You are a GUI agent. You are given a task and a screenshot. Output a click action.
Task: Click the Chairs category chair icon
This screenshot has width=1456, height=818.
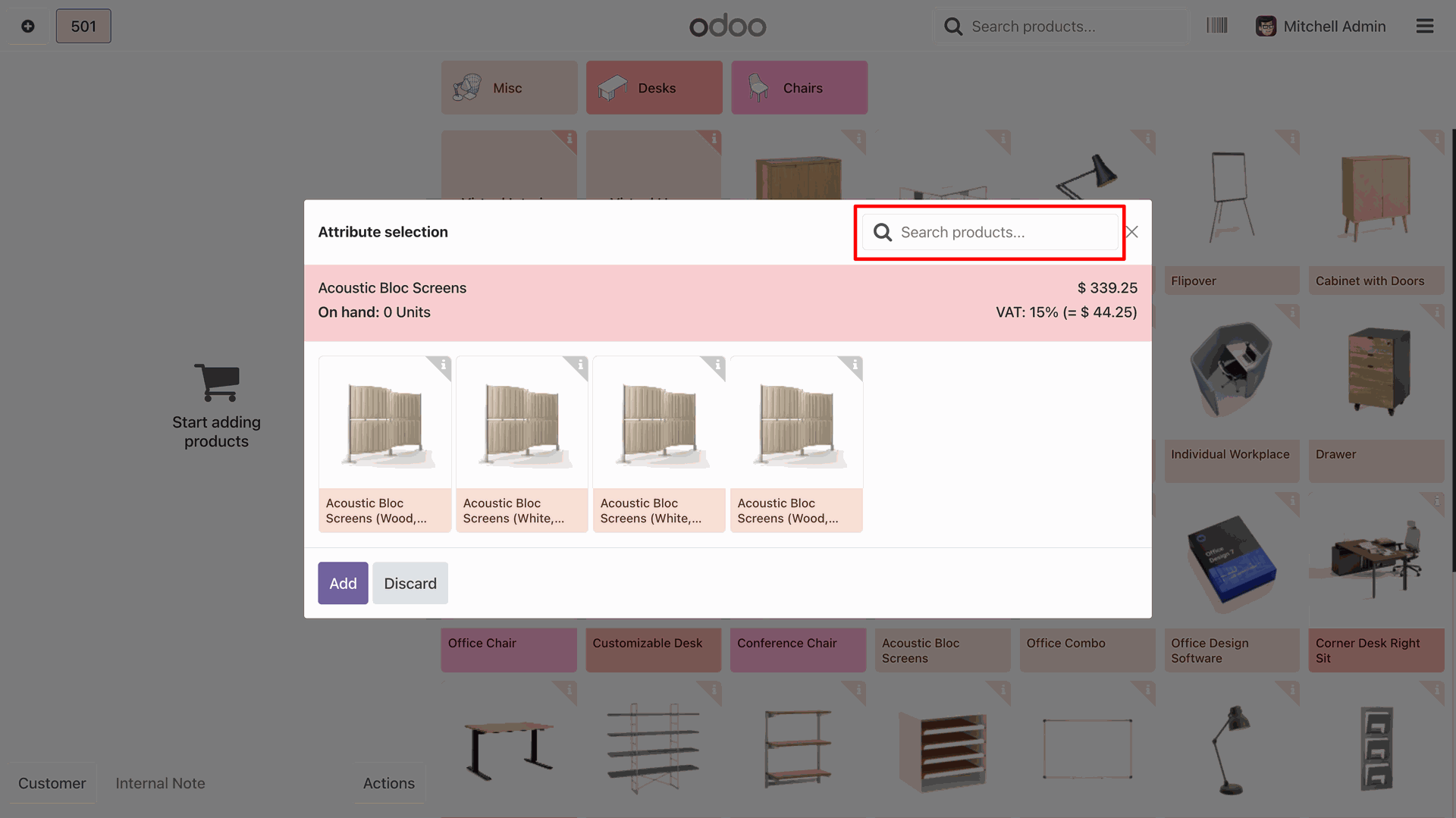(758, 88)
